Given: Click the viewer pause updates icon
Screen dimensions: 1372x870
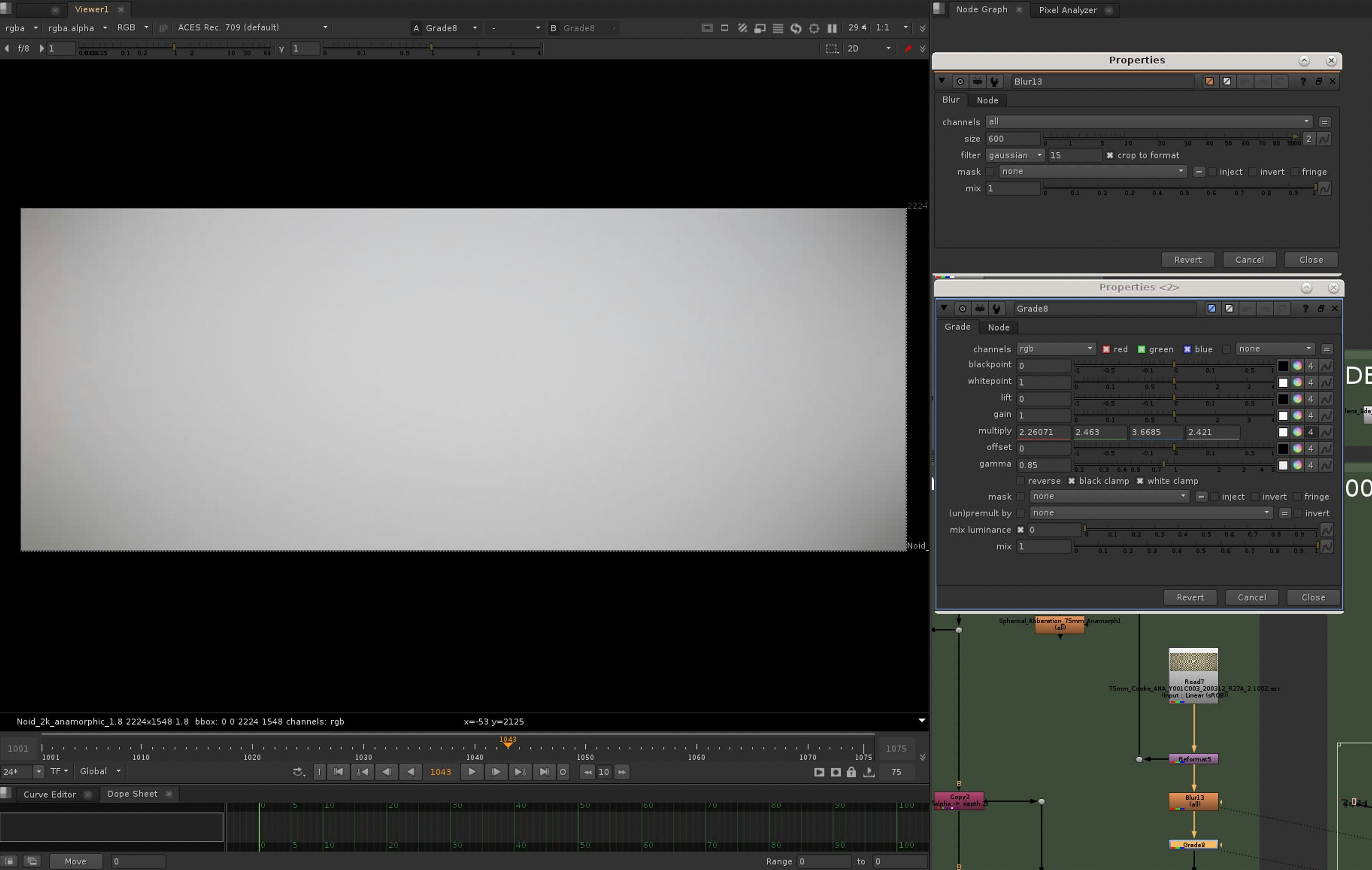Looking at the screenshot, I should click(832, 28).
